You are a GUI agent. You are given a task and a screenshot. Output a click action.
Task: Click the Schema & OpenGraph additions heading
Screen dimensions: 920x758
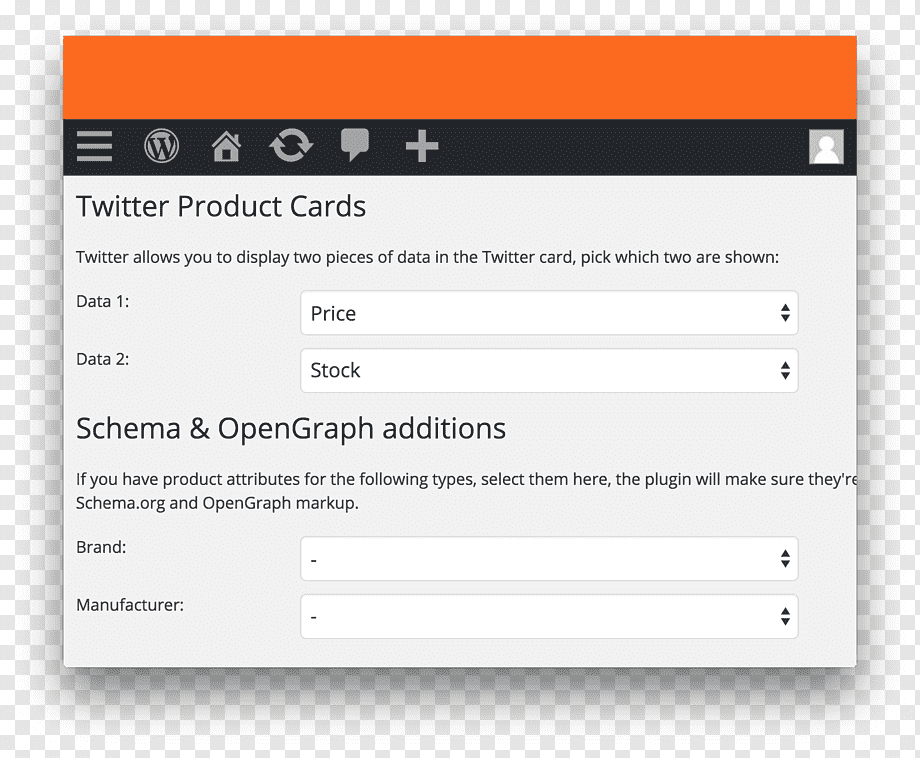pyautogui.click(x=291, y=429)
